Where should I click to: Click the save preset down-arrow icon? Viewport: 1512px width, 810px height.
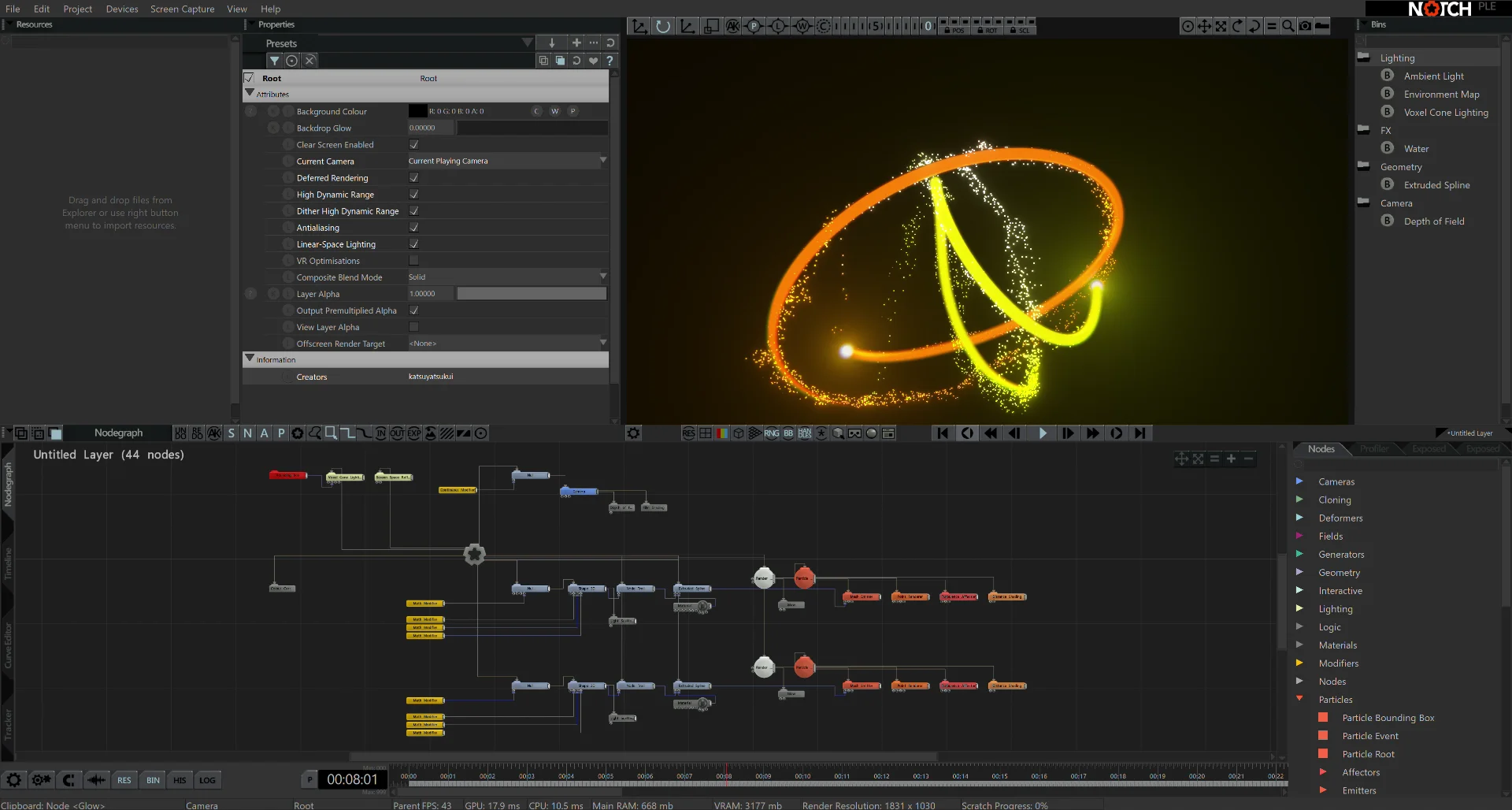click(x=551, y=43)
